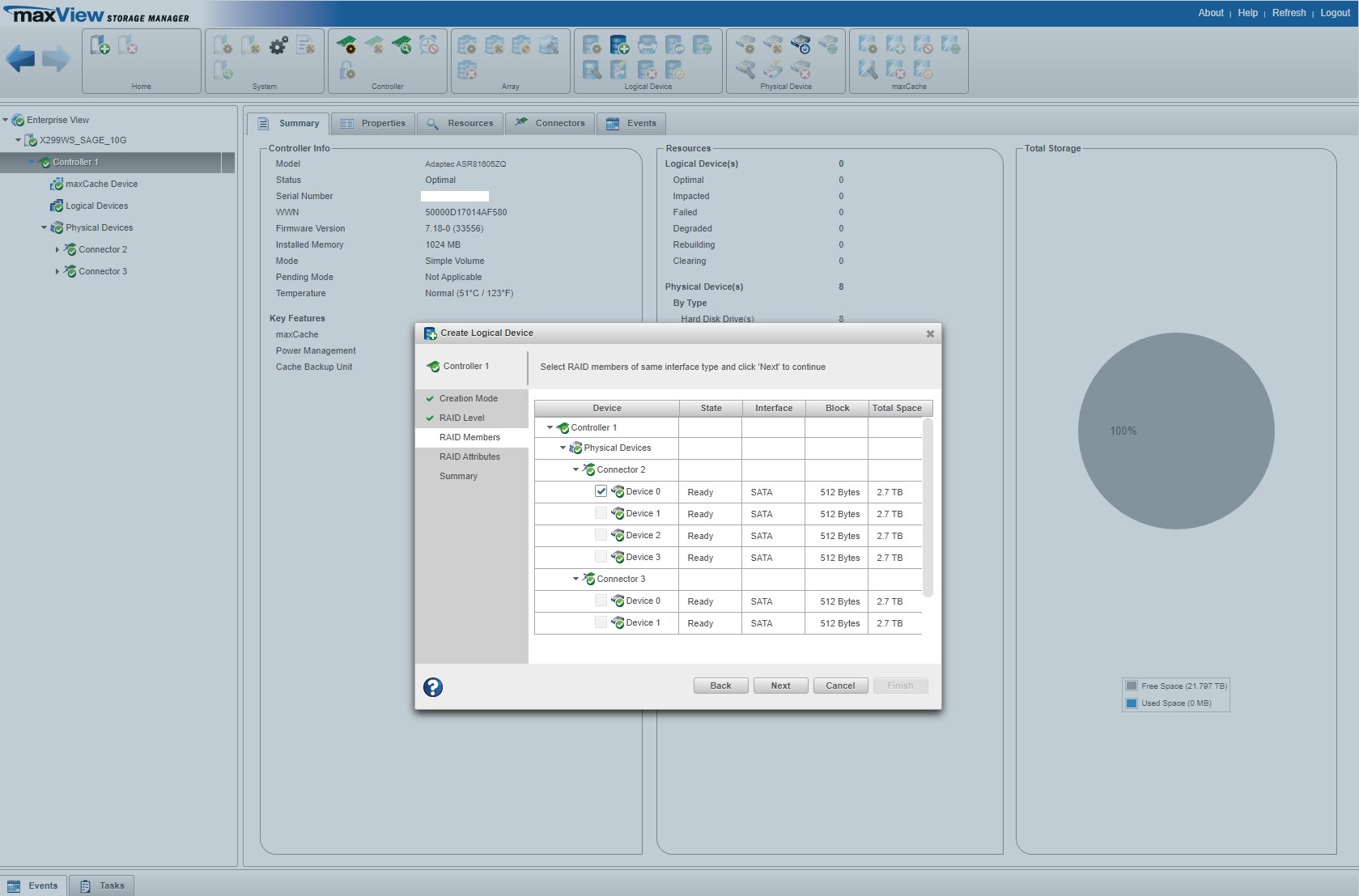1359x896 pixels.
Task: Click rescan controller icon with magnifier in Controller group
Action: tap(401, 45)
